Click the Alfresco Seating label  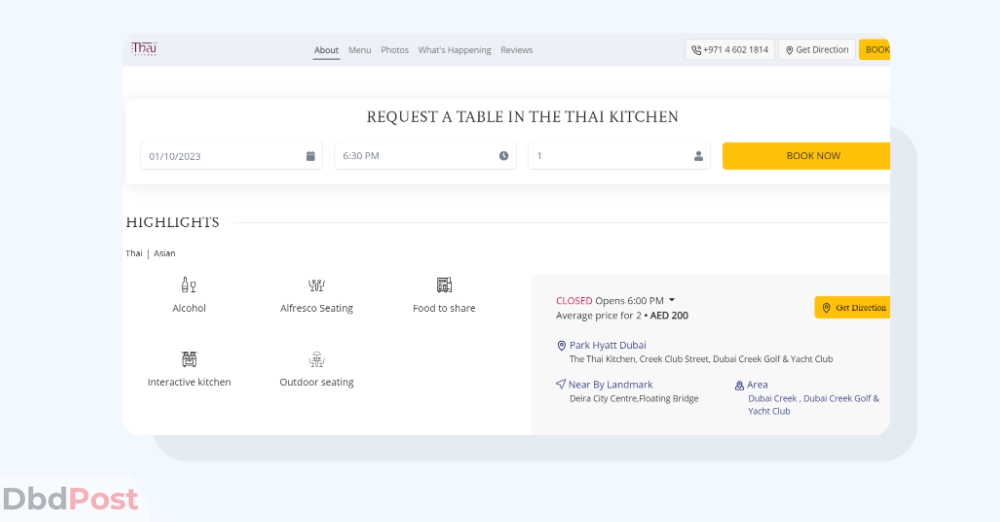pyautogui.click(x=316, y=308)
